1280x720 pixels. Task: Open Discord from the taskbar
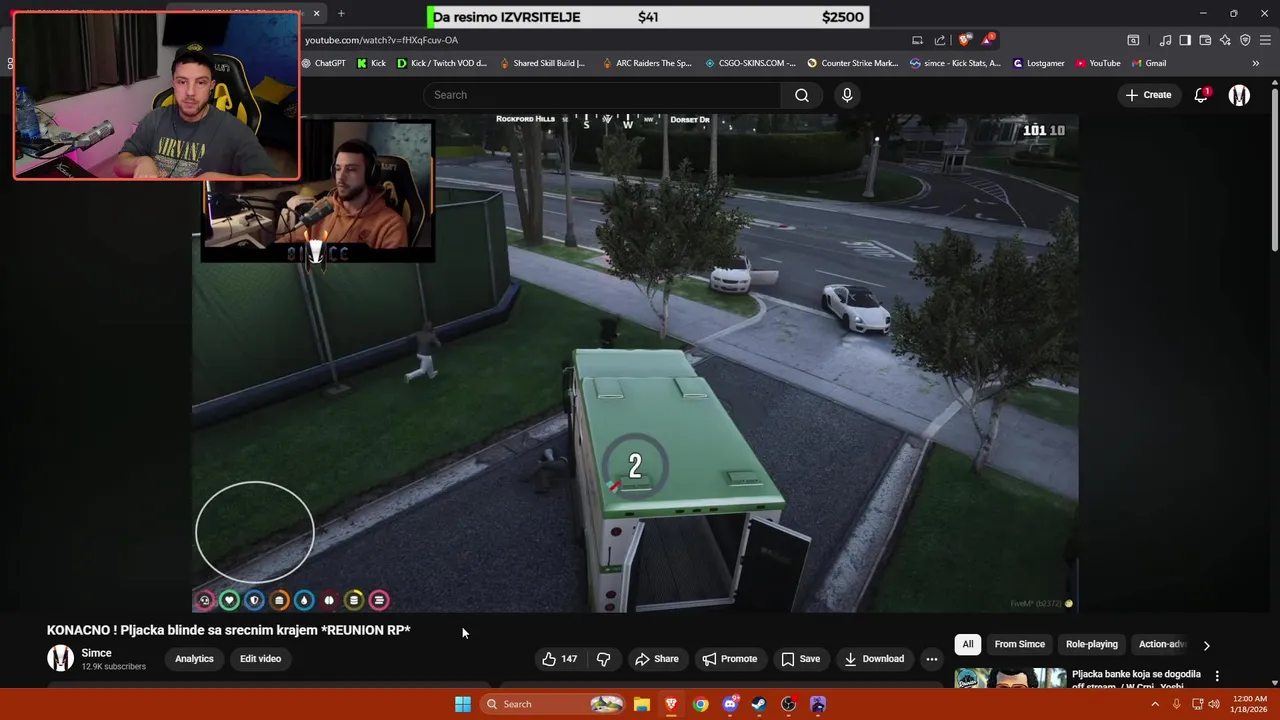[x=730, y=704]
